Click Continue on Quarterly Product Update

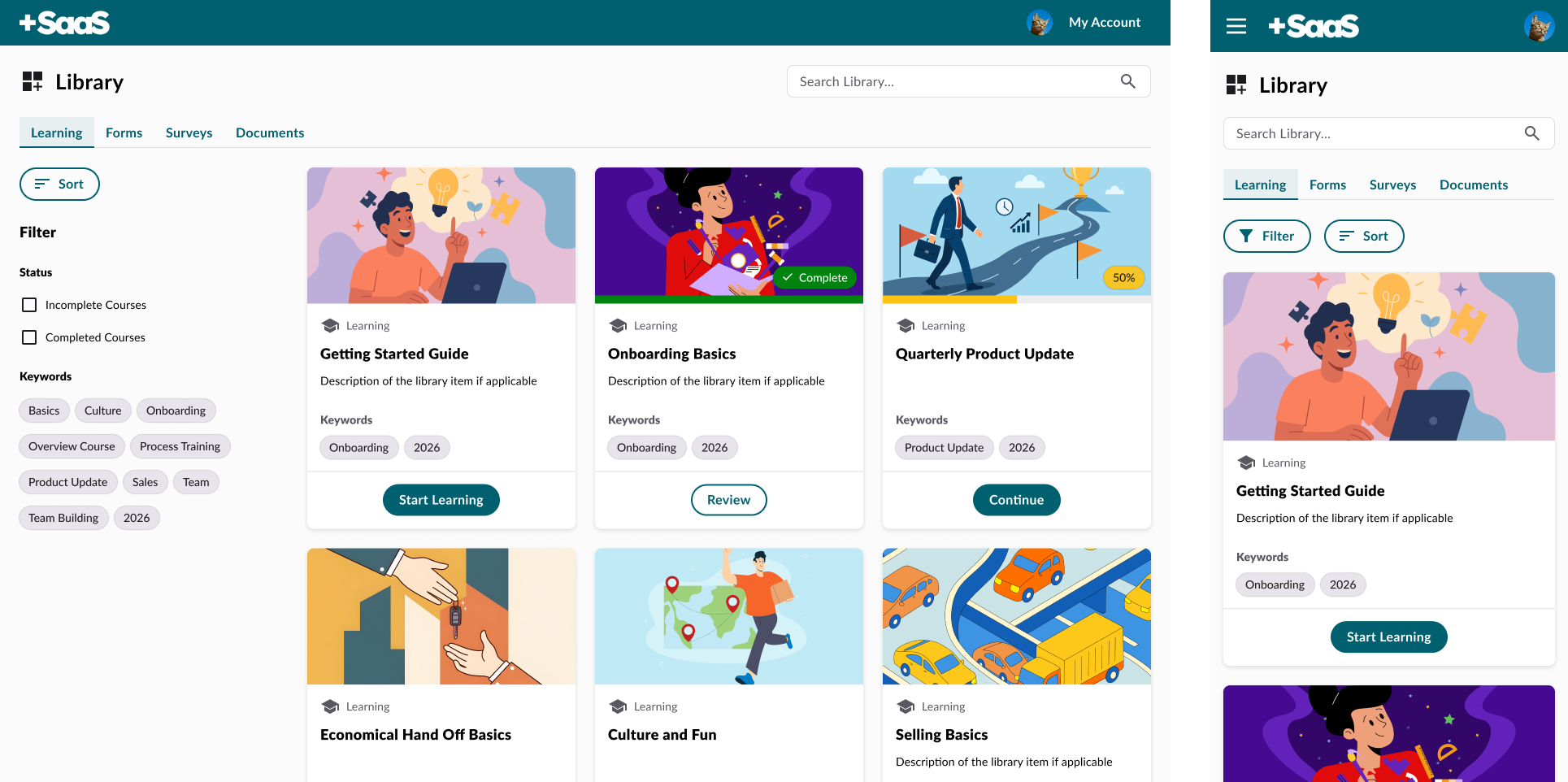pyautogui.click(x=1017, y=500)
